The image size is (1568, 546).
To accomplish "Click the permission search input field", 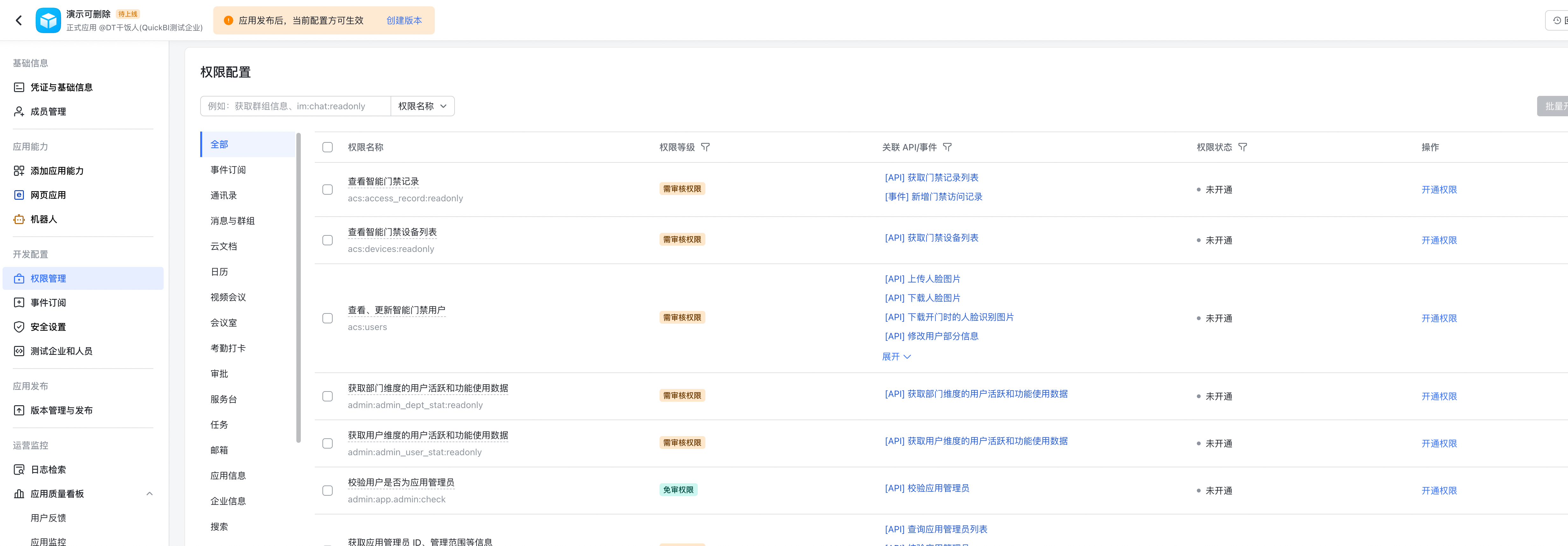I will (x=295, y=106).
